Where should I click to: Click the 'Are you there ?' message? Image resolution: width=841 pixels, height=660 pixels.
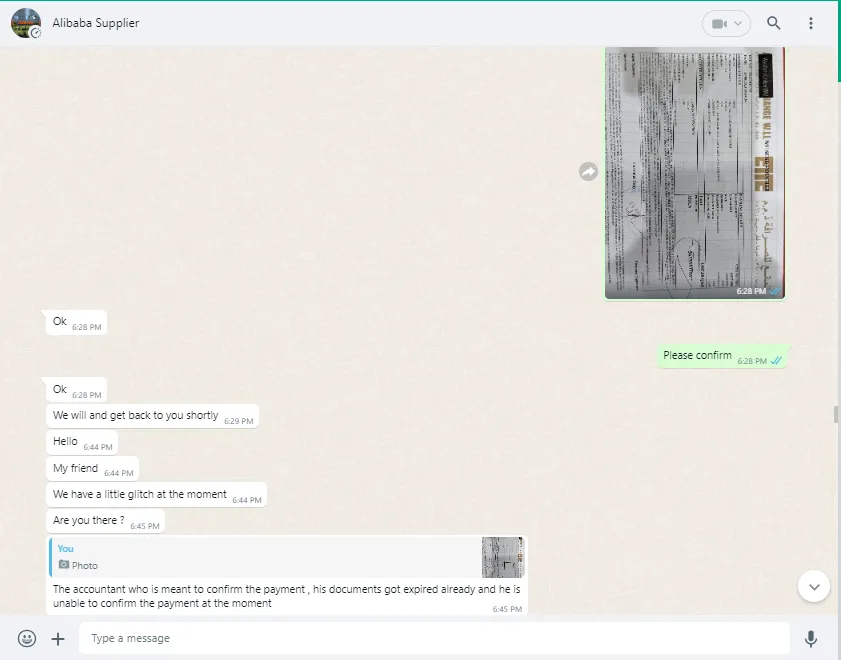105,521
